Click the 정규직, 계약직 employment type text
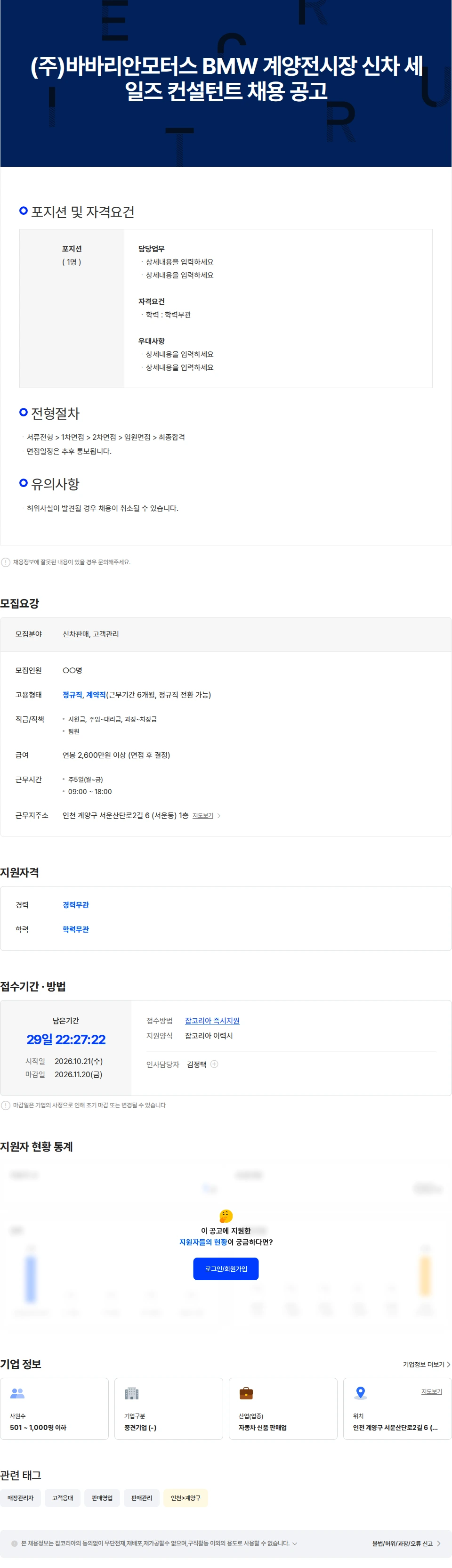The height and width of the screenshot is (1568, 452). click(x=84, y=695)
